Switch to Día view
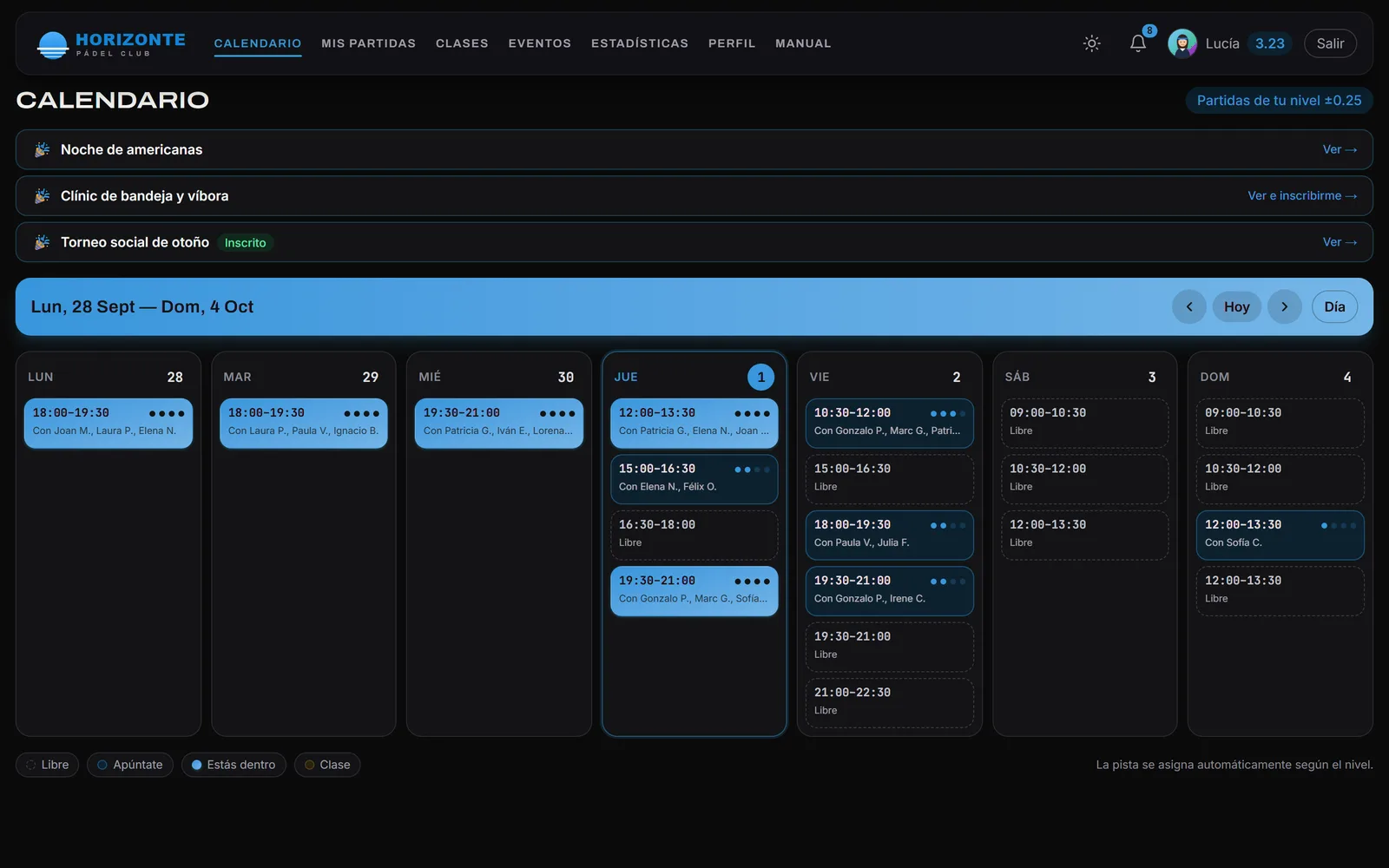Viewport: 1389px width, 868px height. click(1335, 306)
